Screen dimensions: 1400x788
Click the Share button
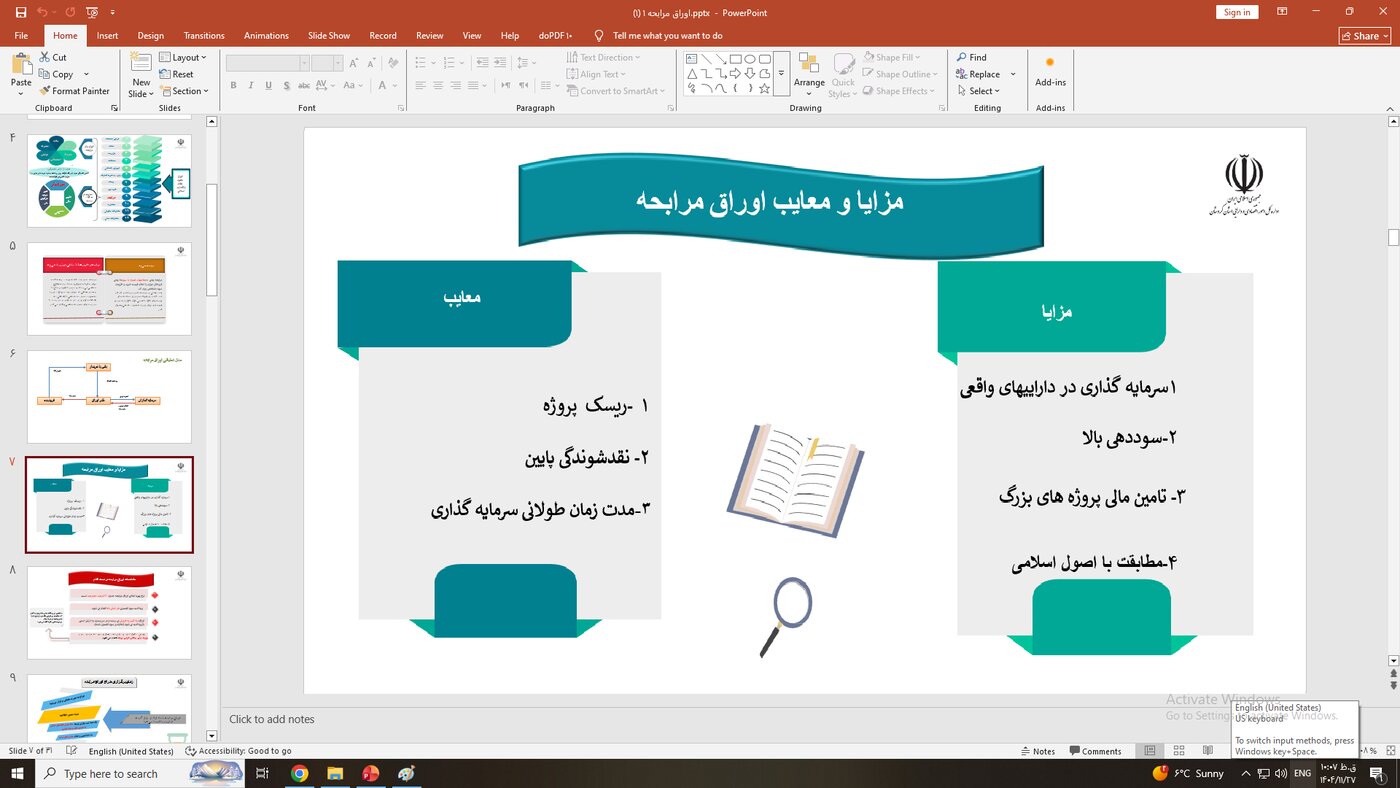(x=1364, y=36)
